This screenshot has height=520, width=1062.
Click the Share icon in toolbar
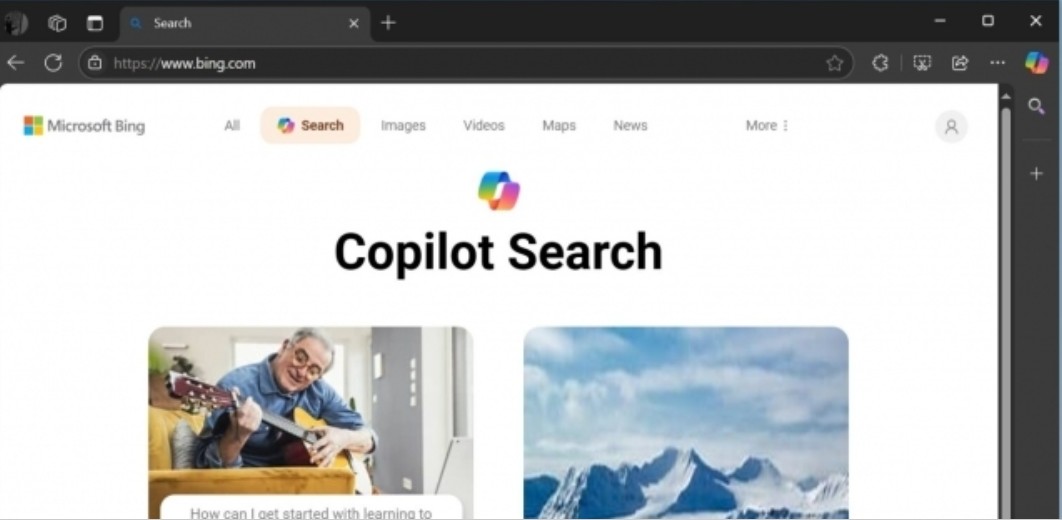960,63
